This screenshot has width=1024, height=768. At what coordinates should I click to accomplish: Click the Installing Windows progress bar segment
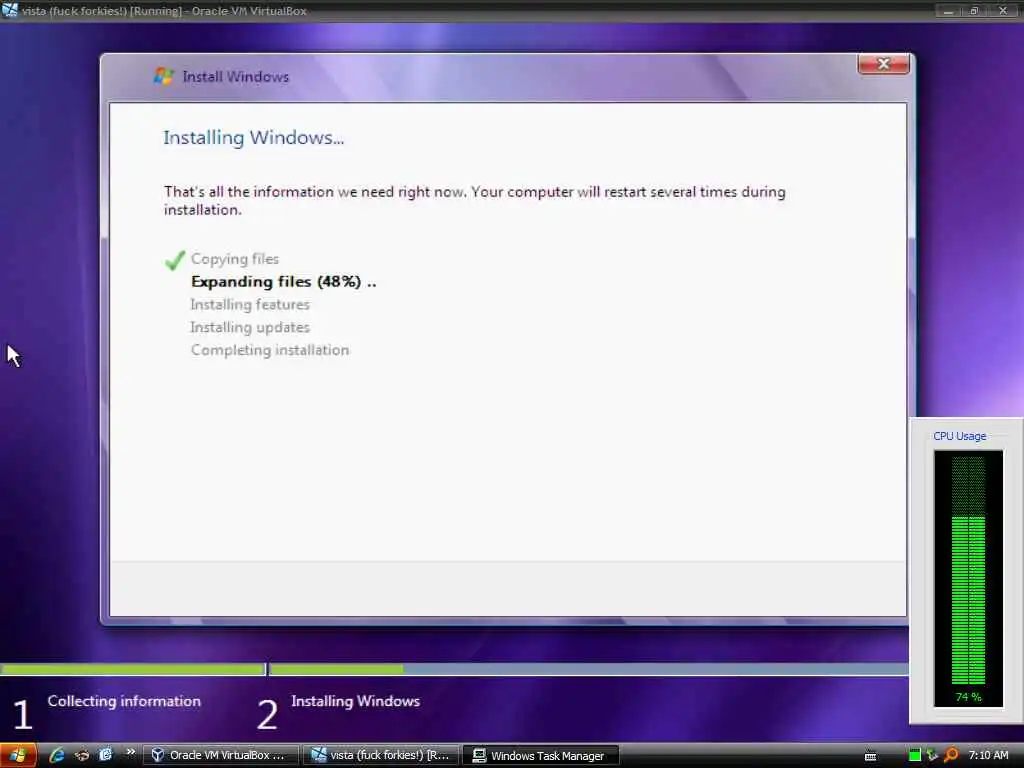click(x=588, y=669)
